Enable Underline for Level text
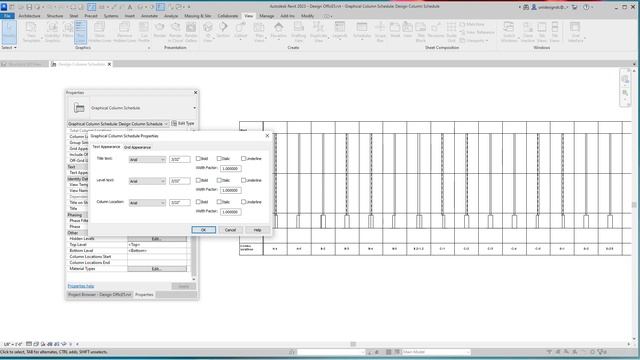Viewport: 640px width, 360px height. 244,180
